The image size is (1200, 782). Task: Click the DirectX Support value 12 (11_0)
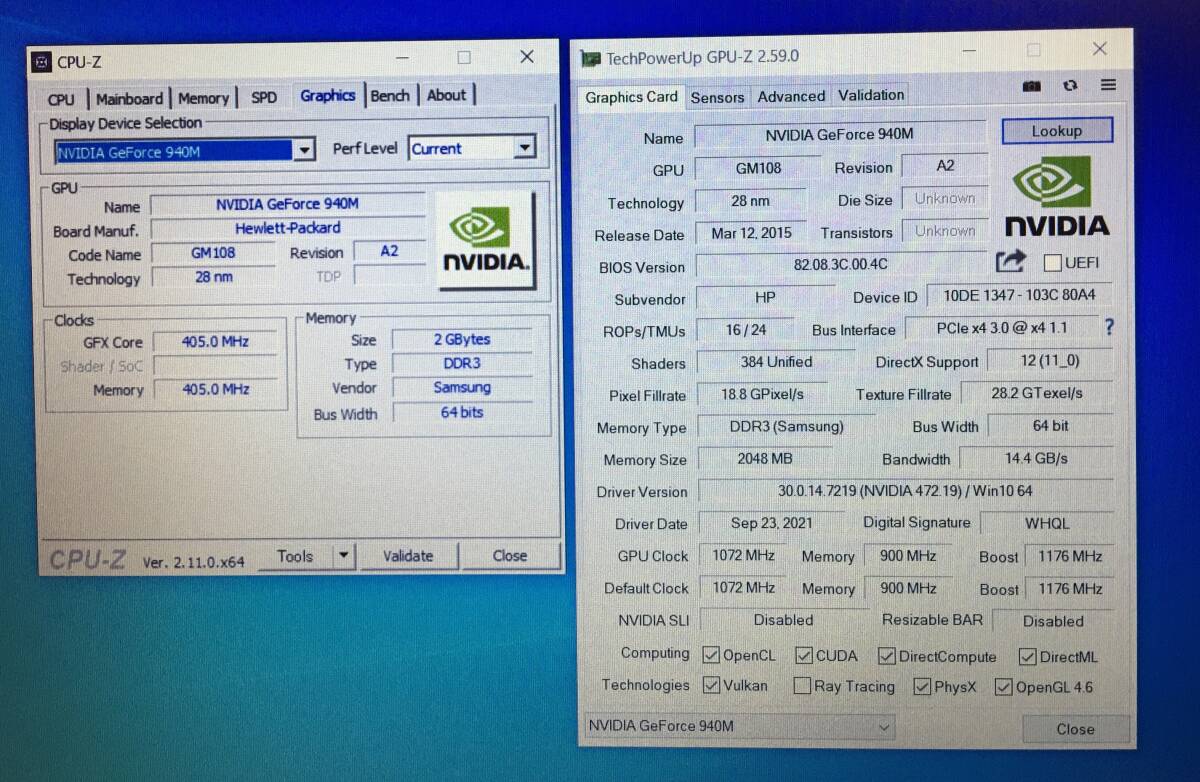pos(1049,361)
